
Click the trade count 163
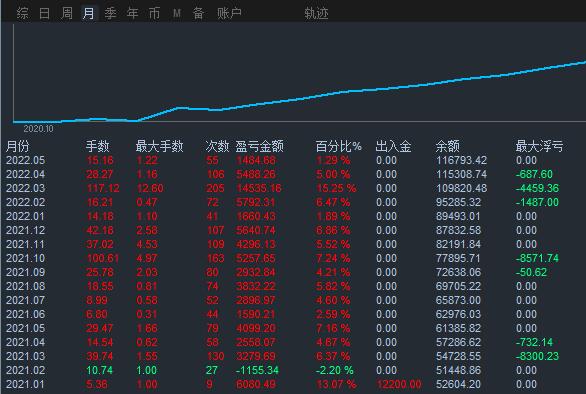click(x=215, y=258)
